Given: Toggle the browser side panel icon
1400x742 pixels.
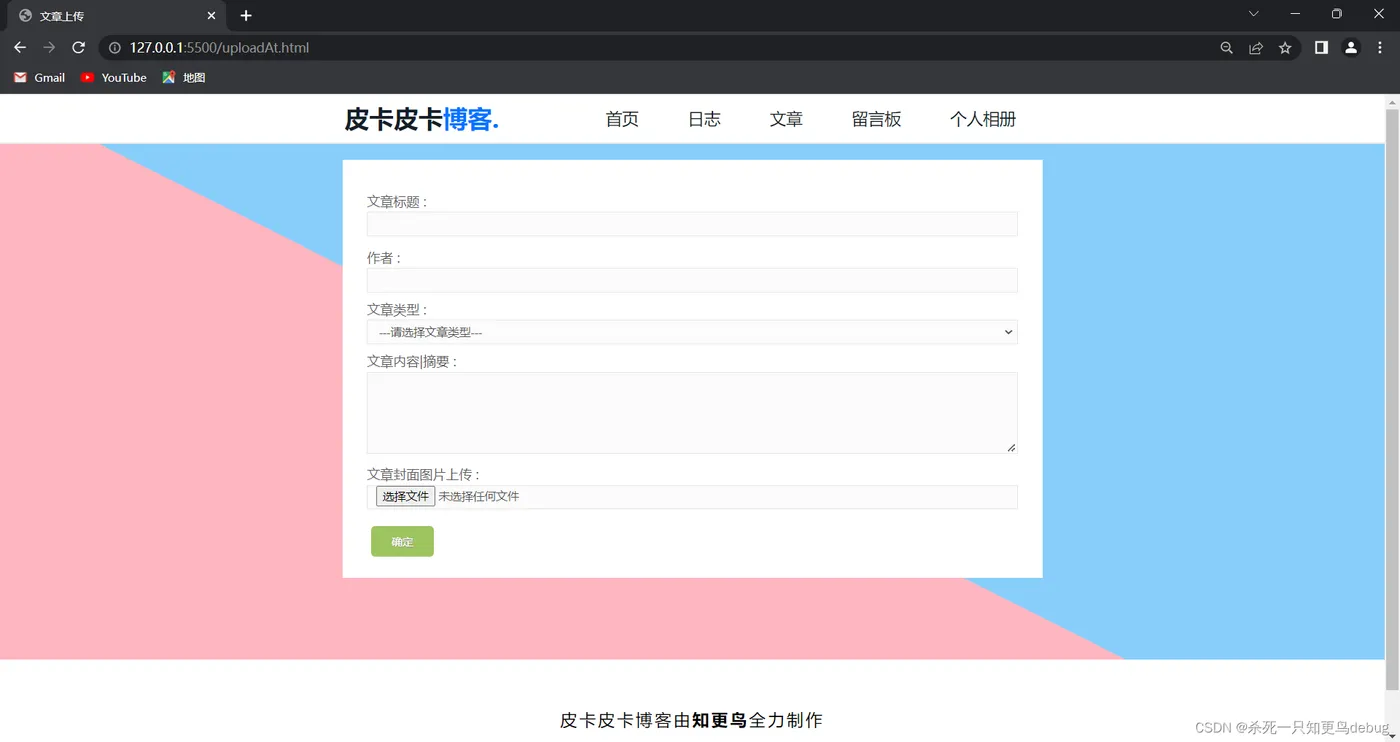Looking at the screenshot, I should click(x=1321, y=48).
